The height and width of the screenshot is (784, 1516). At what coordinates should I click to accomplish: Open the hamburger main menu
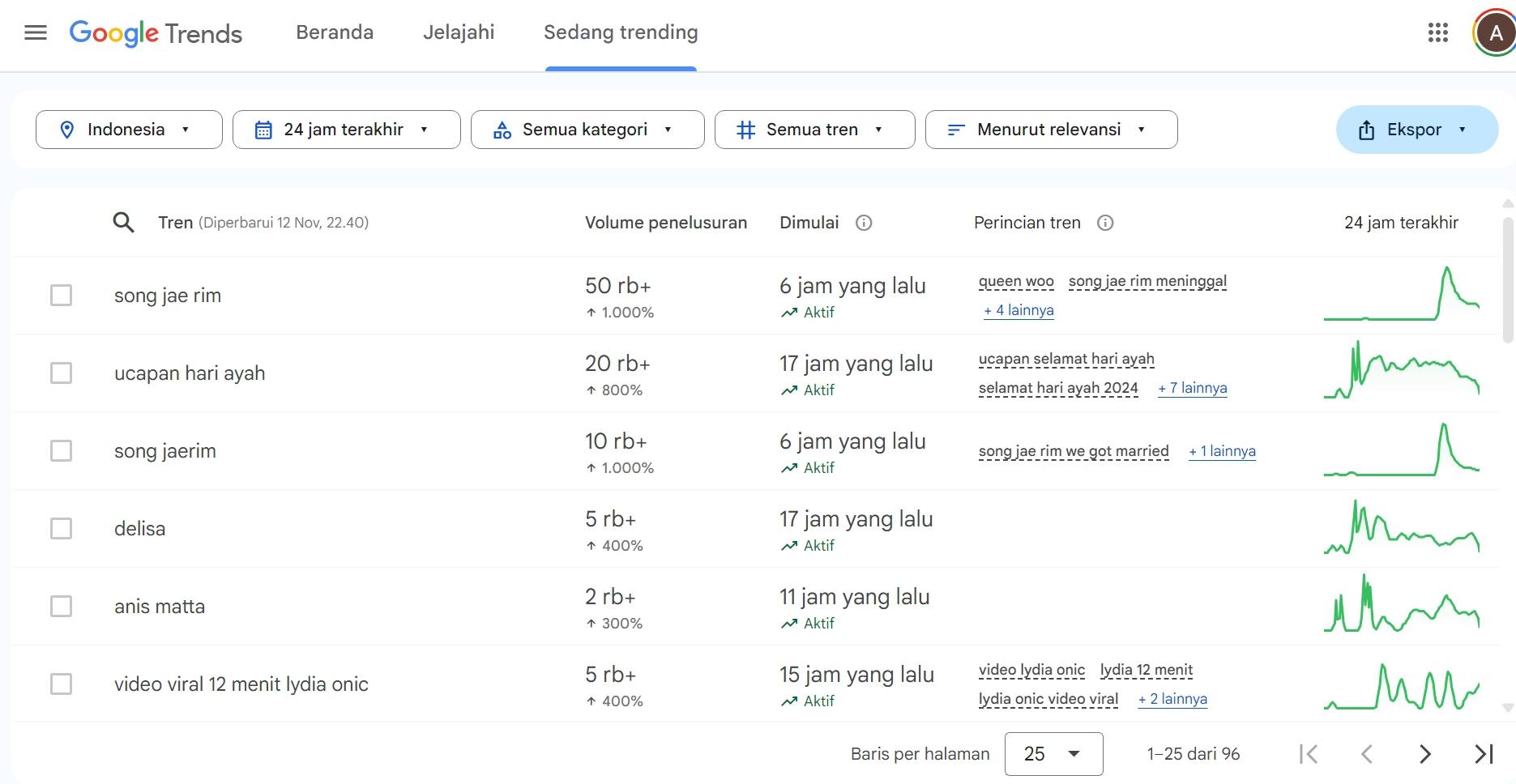click(x=36, y=32)
